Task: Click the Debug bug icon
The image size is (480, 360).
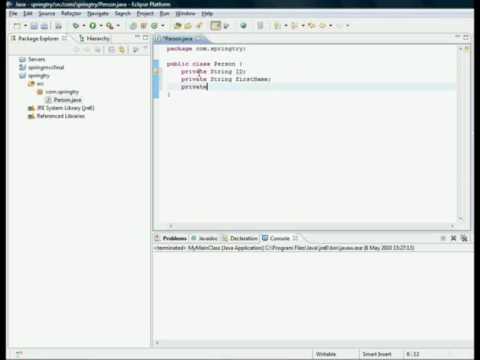Action: (x=76, y=26)
